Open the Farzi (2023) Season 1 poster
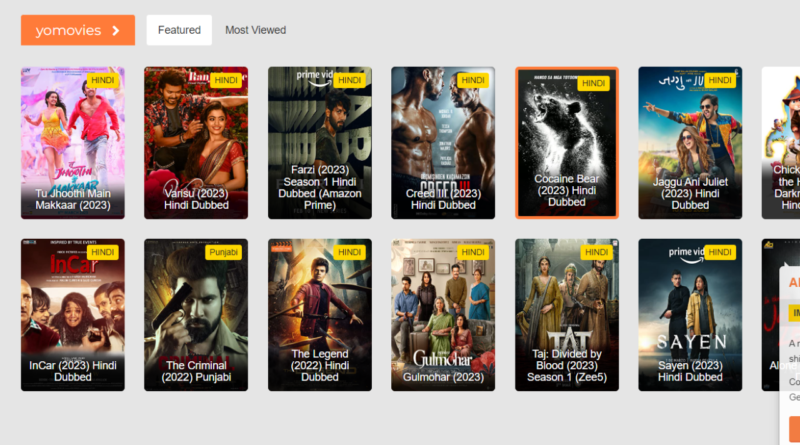 click(x=320, y=143)
